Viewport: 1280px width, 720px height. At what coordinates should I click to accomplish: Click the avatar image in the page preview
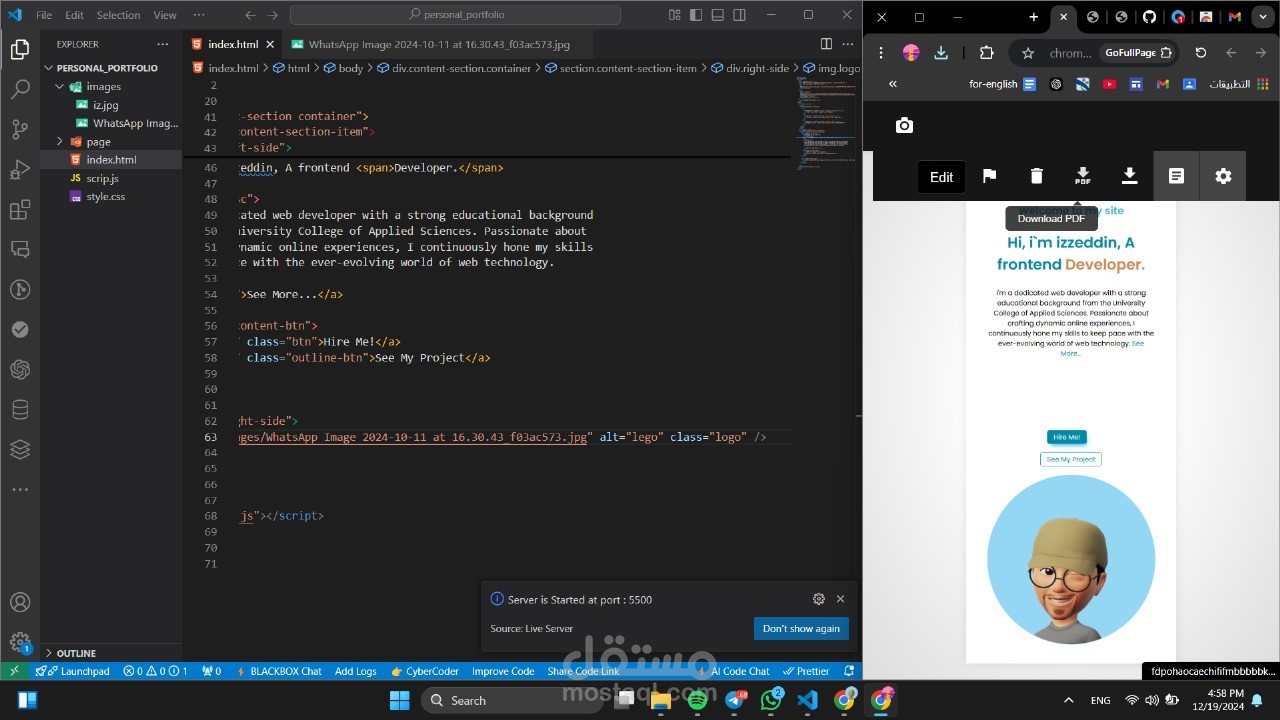pyautogui.click(x=1071, y=559)
